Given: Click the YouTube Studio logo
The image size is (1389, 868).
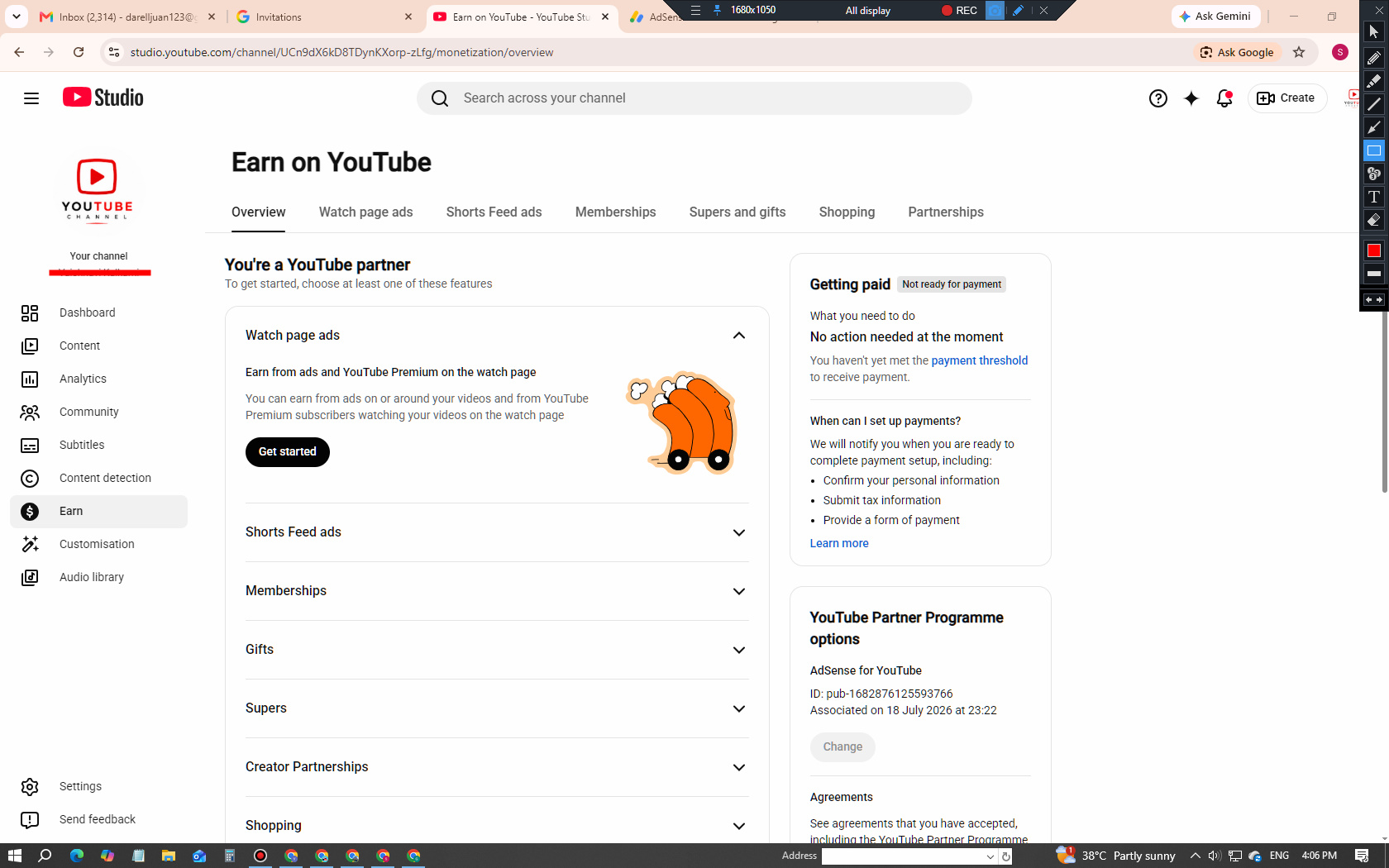Looking at the screenshot, I should coord(103,98).
